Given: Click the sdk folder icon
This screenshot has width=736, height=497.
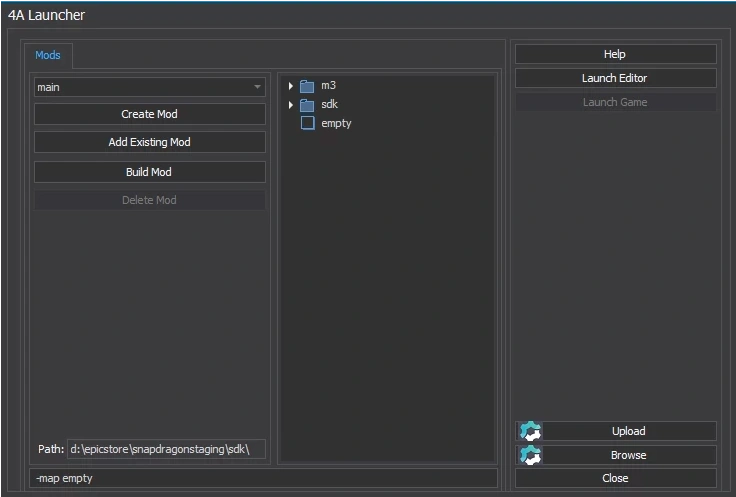Looking at the screenshot, I should coord(307,105).
